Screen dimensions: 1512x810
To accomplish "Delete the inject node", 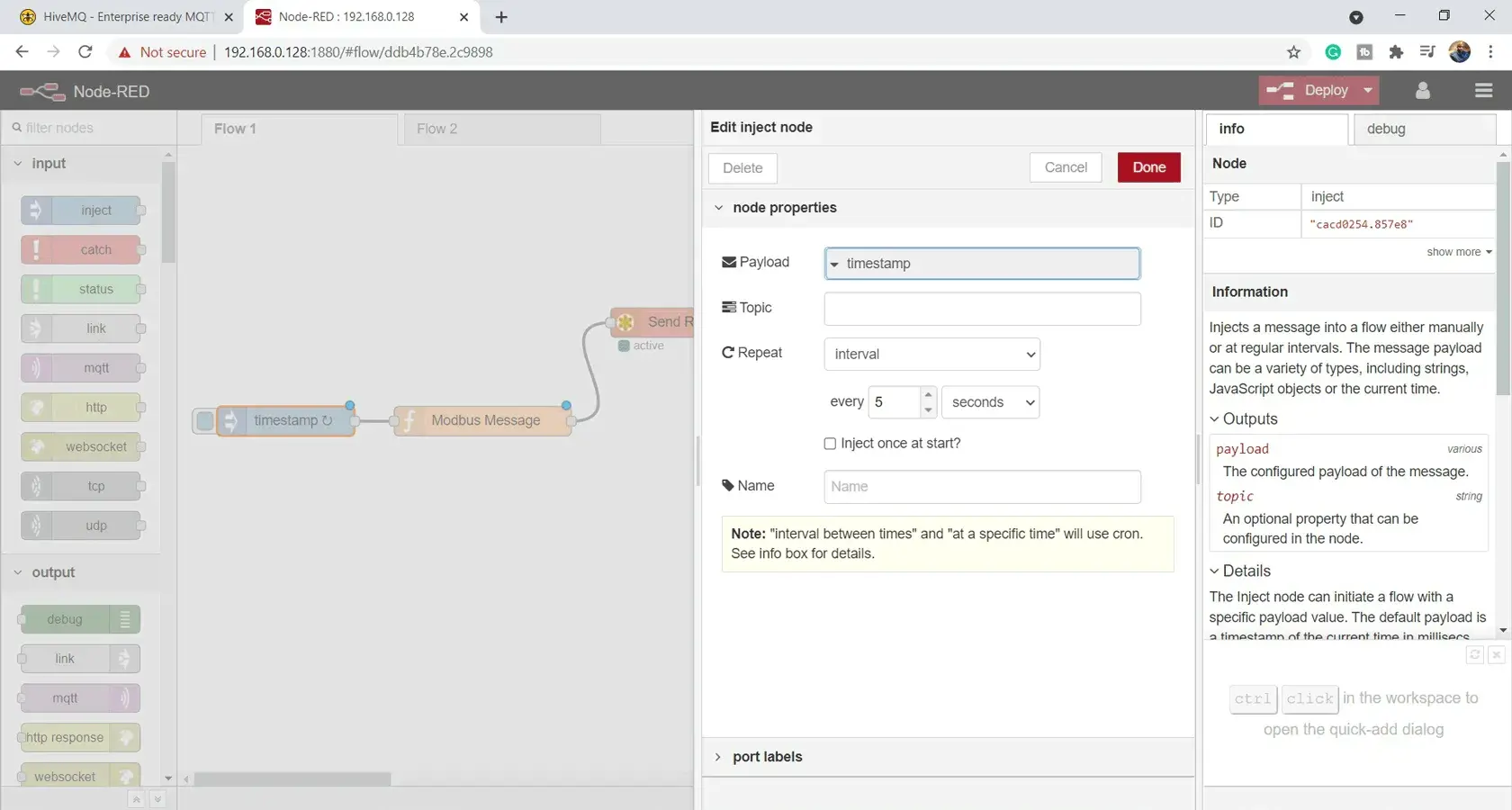I will 742,168.
